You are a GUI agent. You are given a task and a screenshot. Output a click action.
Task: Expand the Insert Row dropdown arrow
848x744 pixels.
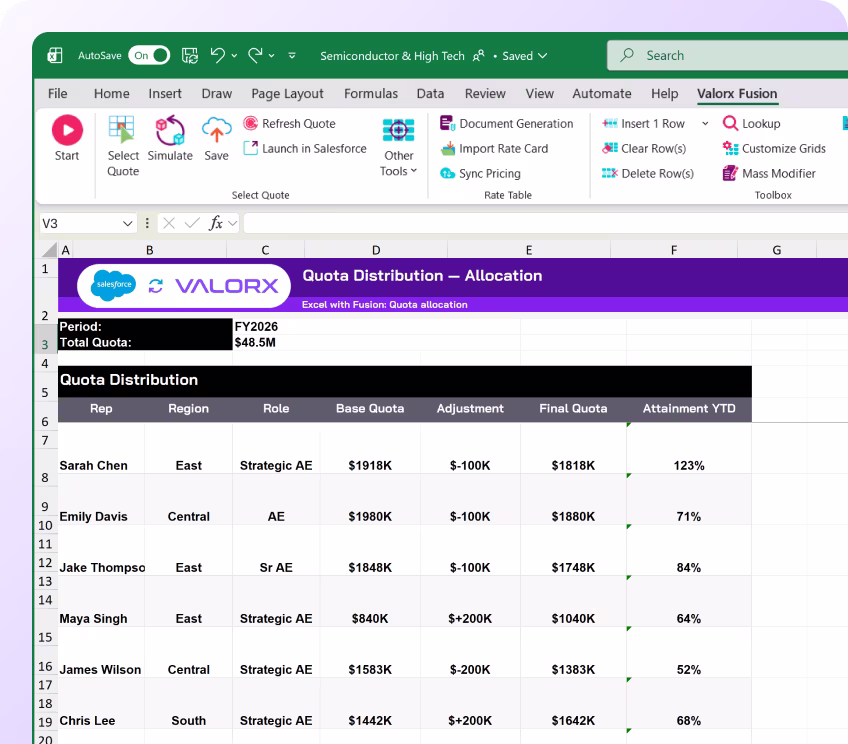[x=705, y=123]
